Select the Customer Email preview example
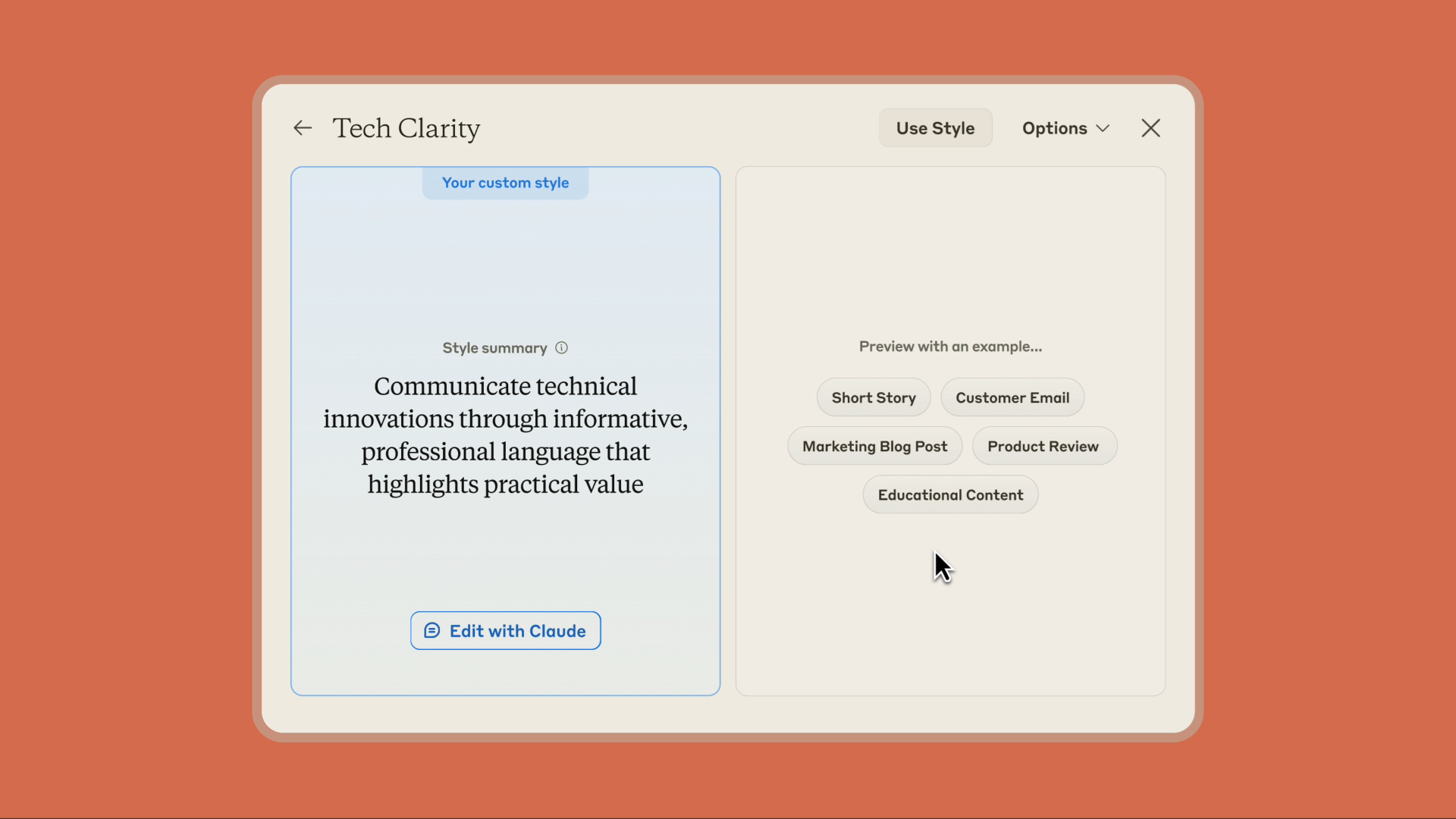This screenshot has width=1456, height=819. tap(1012, 397)
